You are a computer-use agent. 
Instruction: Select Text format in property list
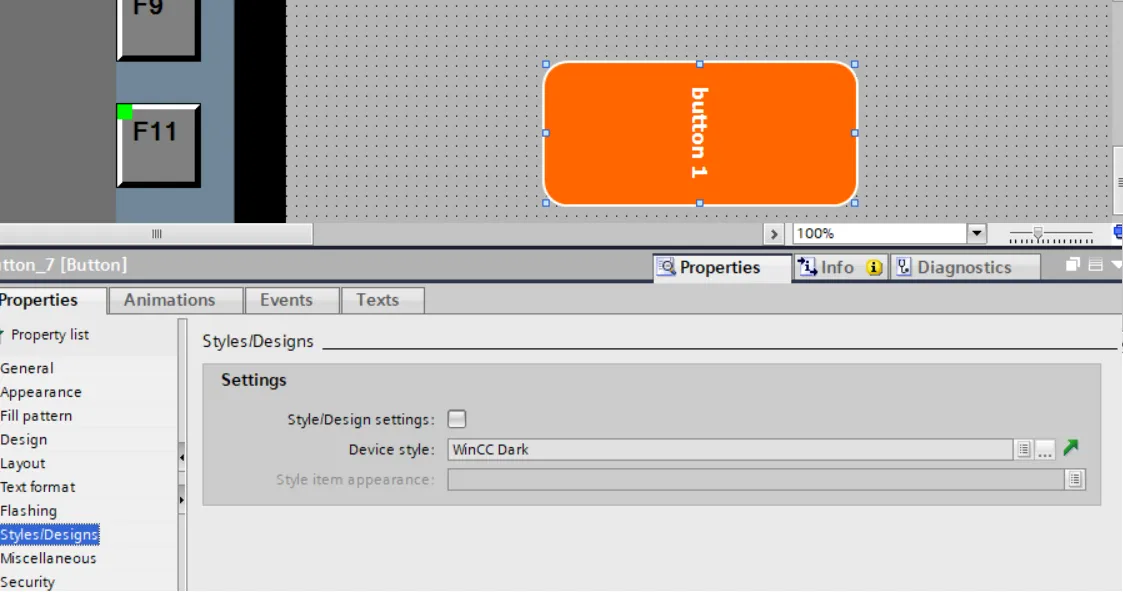coord(37,487)
